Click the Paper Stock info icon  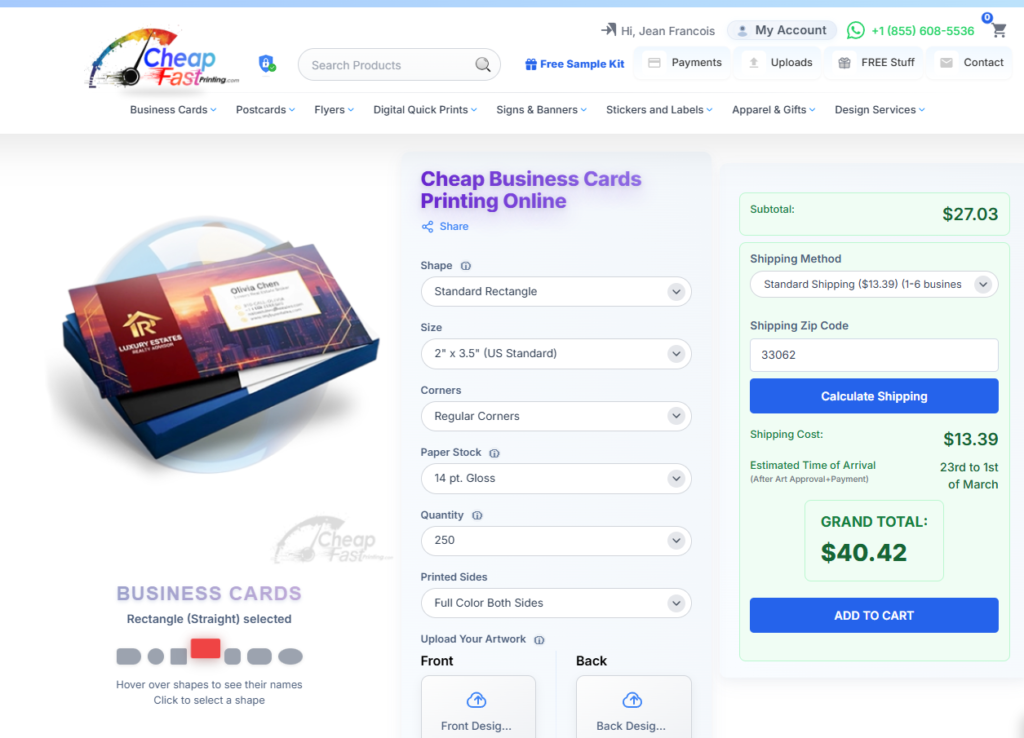coord(494,453)
